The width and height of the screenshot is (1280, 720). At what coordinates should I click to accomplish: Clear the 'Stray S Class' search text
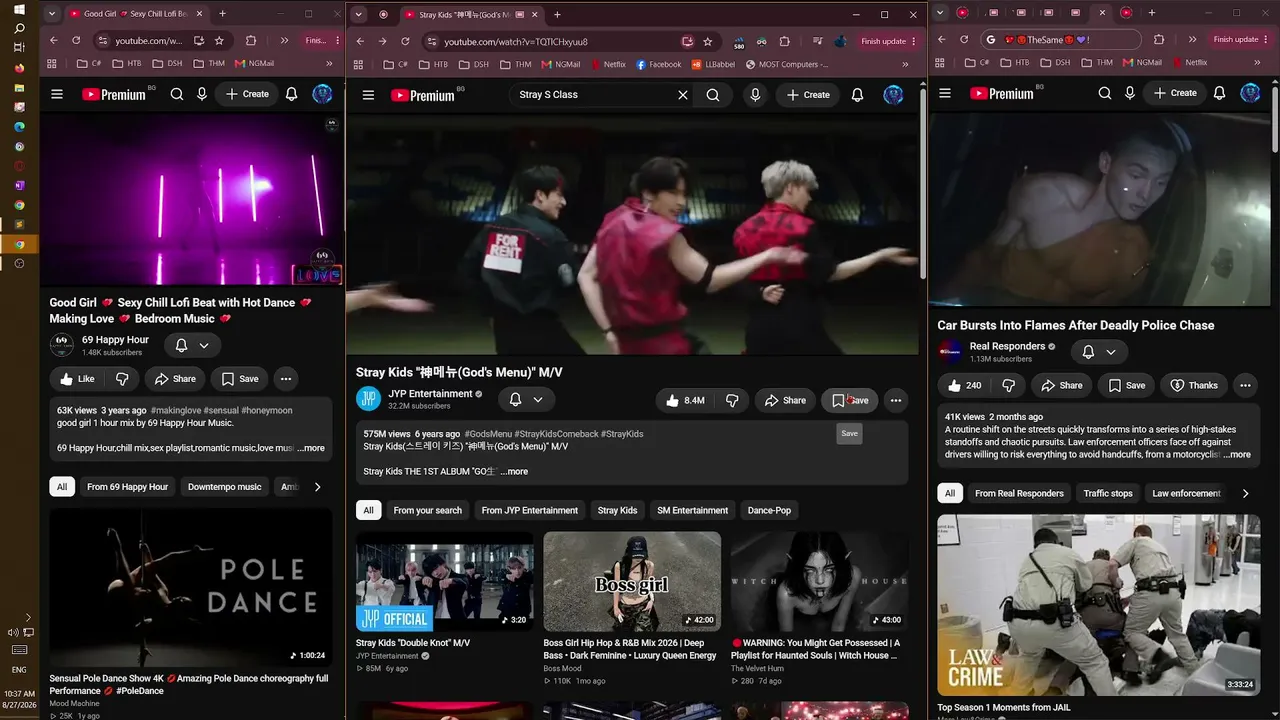[x=683, y=95]
